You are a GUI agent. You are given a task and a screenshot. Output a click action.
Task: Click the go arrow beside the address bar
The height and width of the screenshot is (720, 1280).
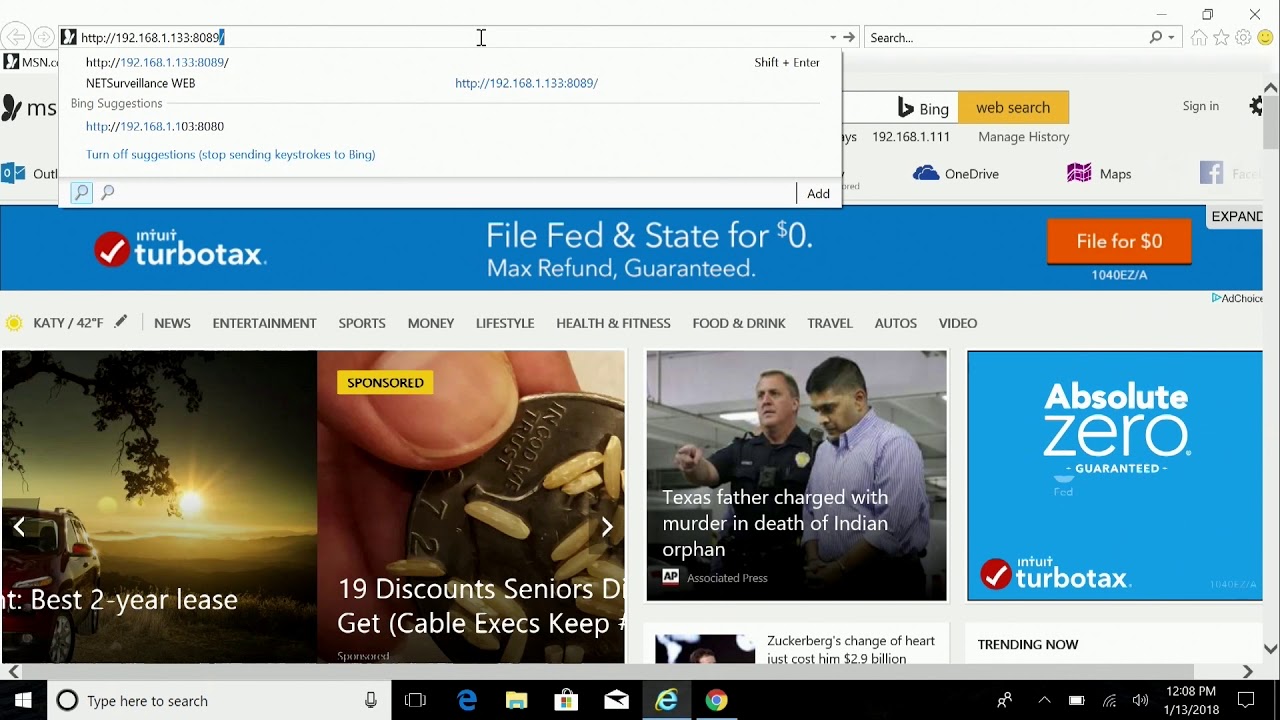[849, 37]
